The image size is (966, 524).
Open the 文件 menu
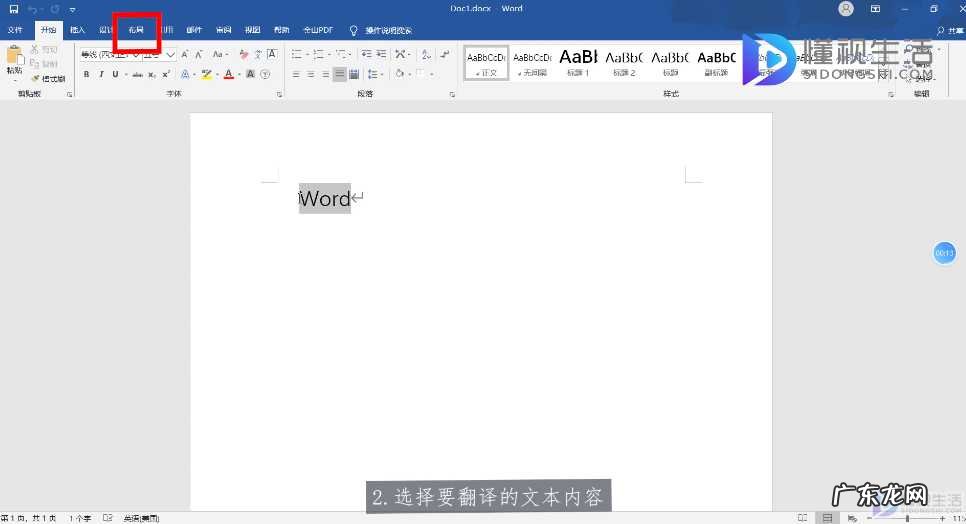pos(15,30)
